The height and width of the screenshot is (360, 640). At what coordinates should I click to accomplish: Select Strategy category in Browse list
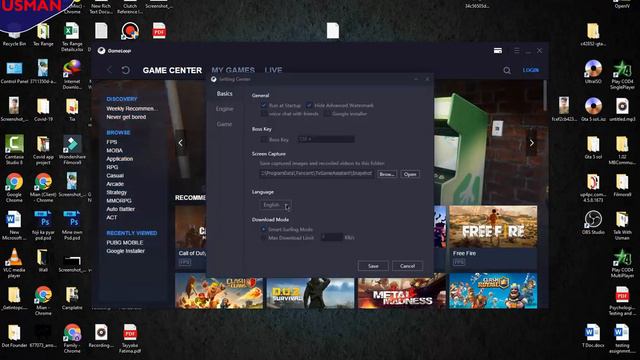[x=117, y=192]
